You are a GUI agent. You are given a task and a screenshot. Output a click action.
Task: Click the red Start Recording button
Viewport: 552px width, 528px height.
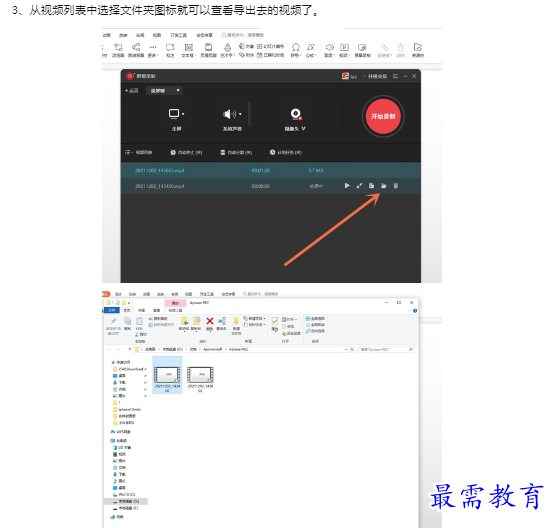383,116
